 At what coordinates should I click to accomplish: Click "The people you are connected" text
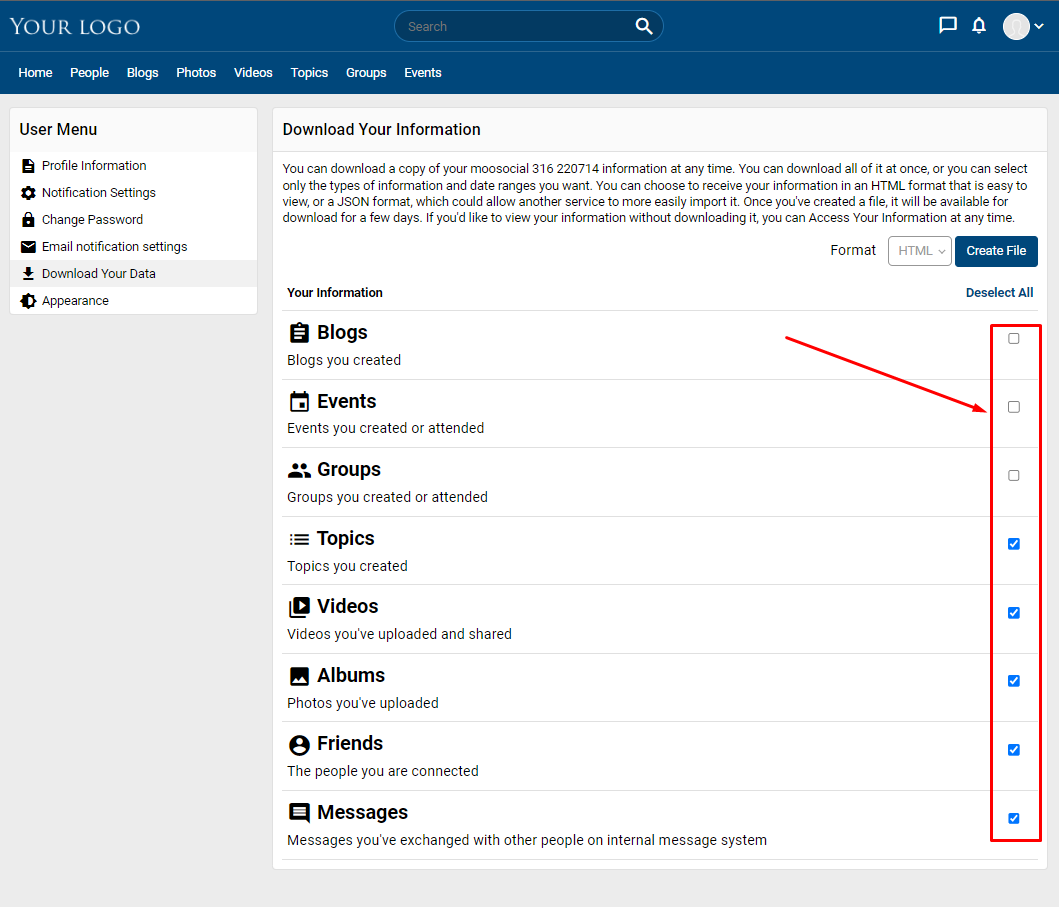383,771
